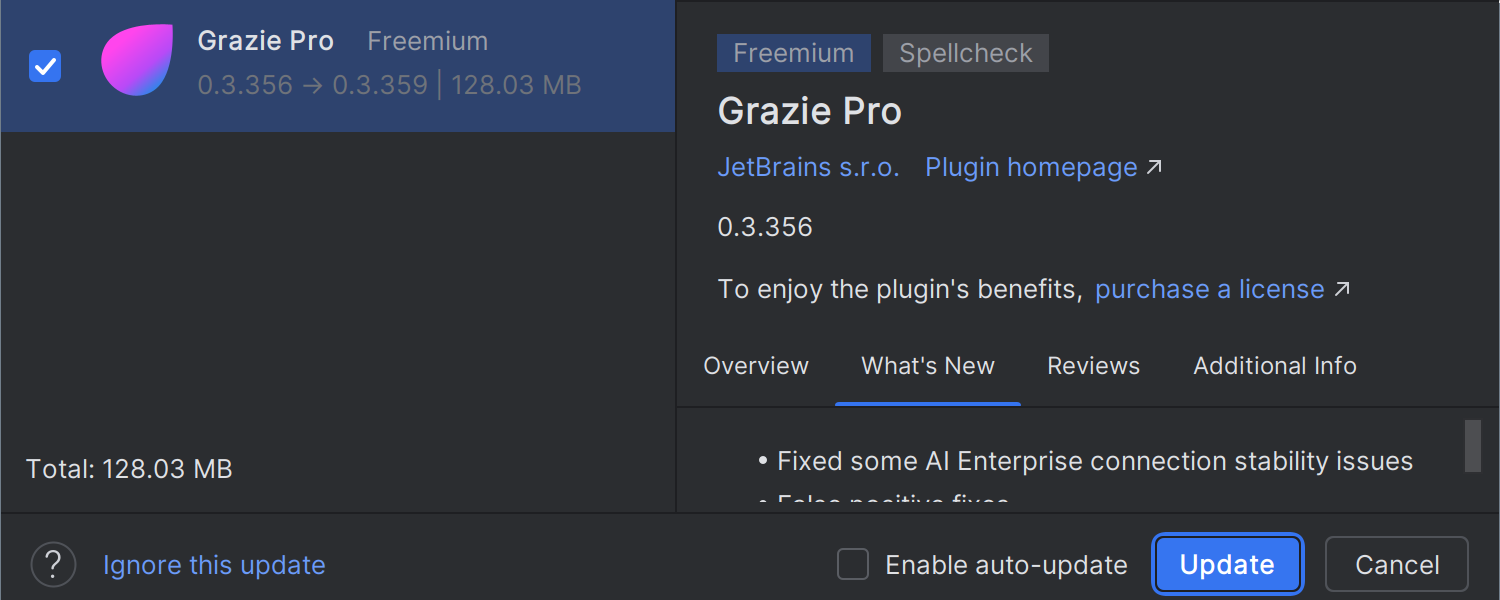Click arrow icon after purchase a license
Image resolution: width=1500 pixels, height=600 pixels.
1342,290
